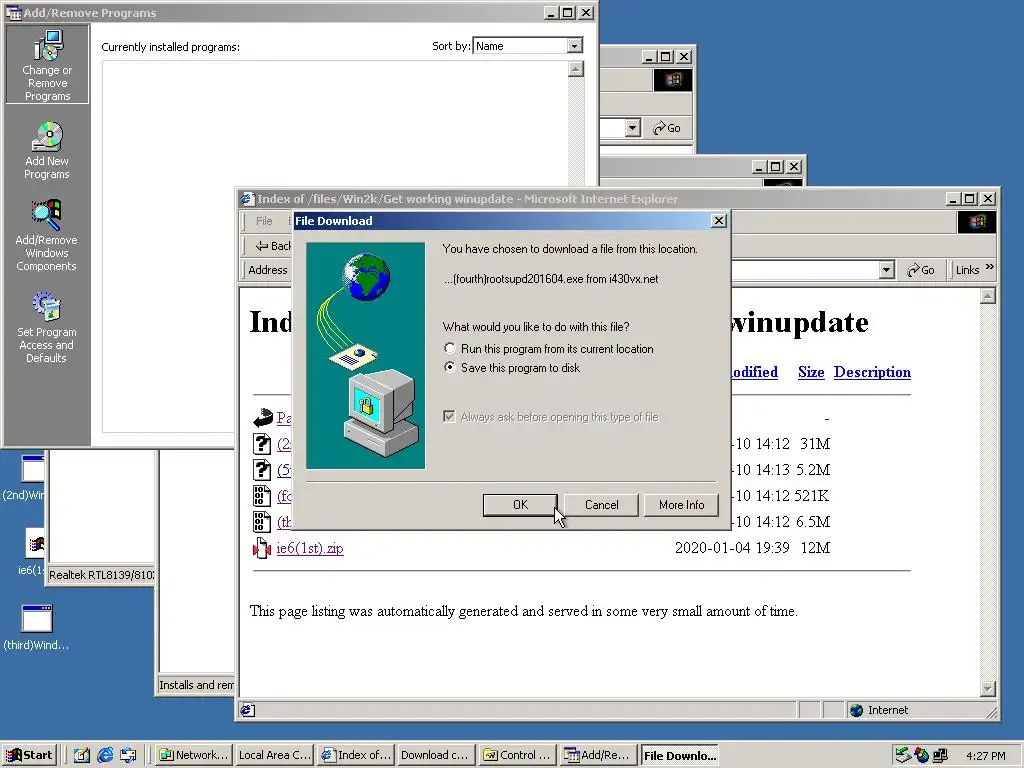Click scroll down arrow in IE page
The image size is (1024, 768).
point(987,688)
